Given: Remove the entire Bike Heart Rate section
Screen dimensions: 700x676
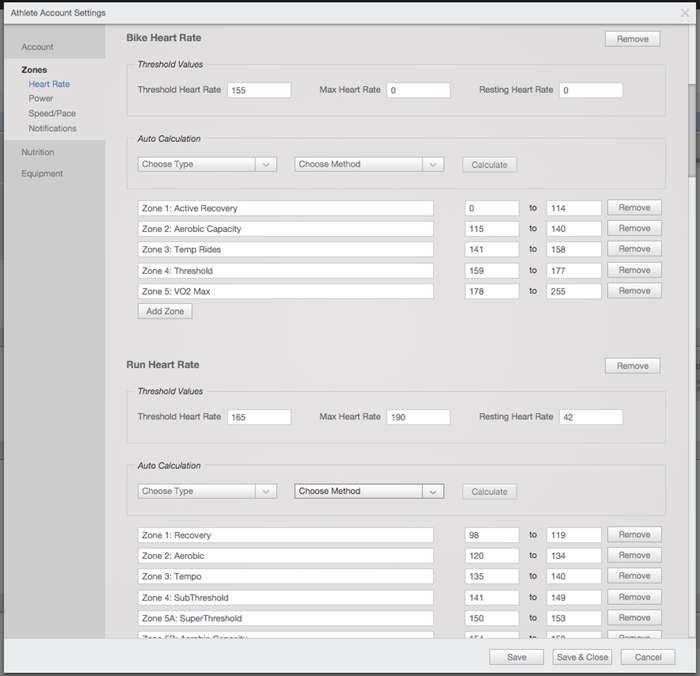Looking at the screenshot, I should coord(632,39).
